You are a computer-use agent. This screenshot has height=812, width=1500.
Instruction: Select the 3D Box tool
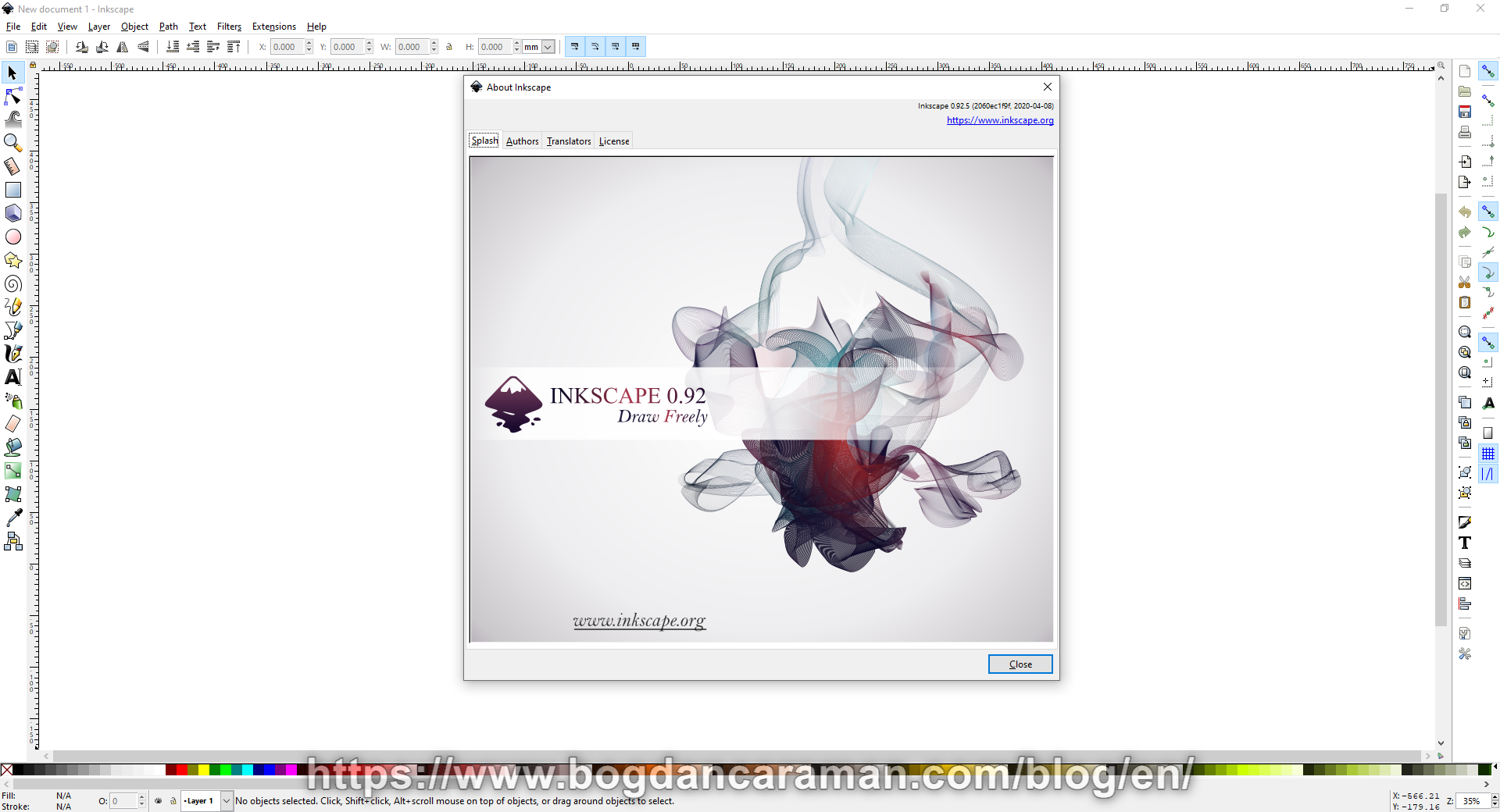(x=12, y=213)
